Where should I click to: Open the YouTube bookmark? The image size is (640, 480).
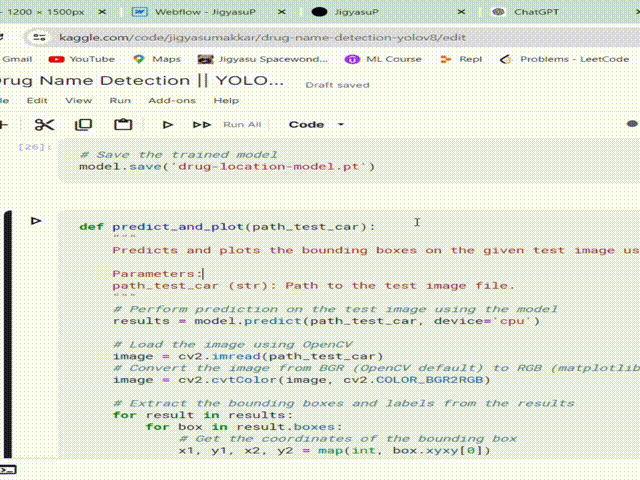(82, 59)
